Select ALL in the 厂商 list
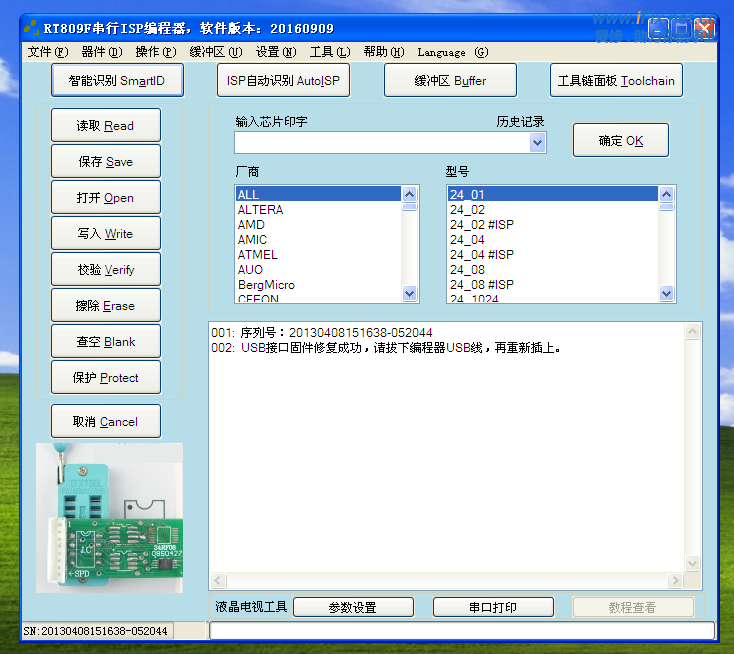 click(318, 194)
